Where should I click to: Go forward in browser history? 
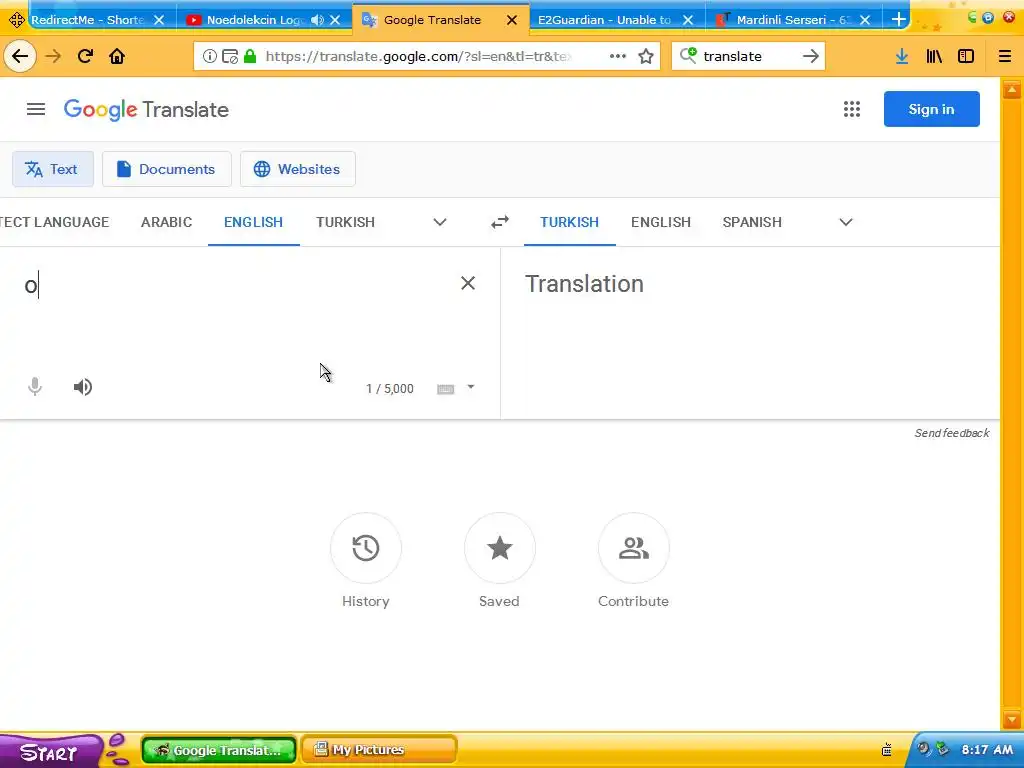click(x=53, y=56)
